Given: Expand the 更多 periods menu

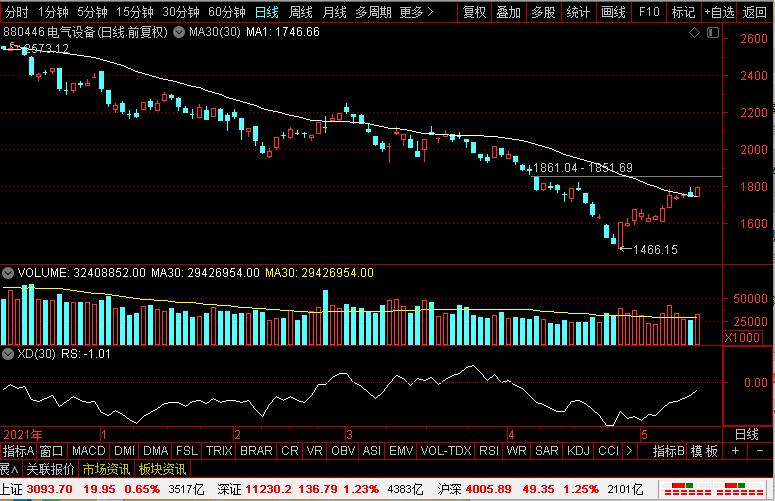Looking at the screenshot, I should click(x=416, y=12).
